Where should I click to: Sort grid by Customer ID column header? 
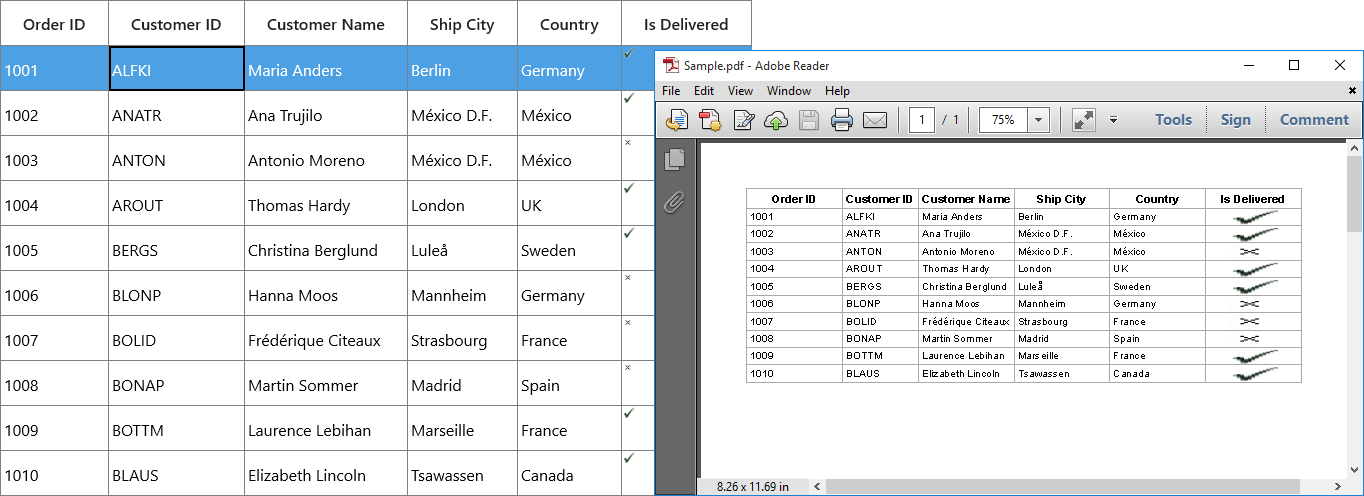coord(176,24)
